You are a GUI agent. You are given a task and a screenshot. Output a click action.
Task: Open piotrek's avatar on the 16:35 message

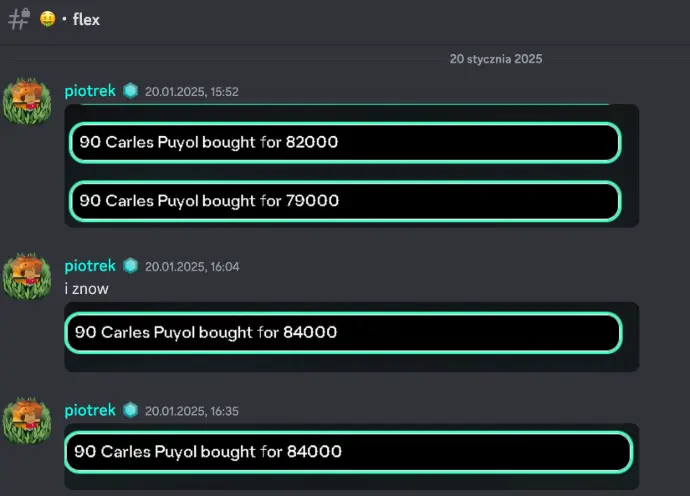[x=27, y=420]
